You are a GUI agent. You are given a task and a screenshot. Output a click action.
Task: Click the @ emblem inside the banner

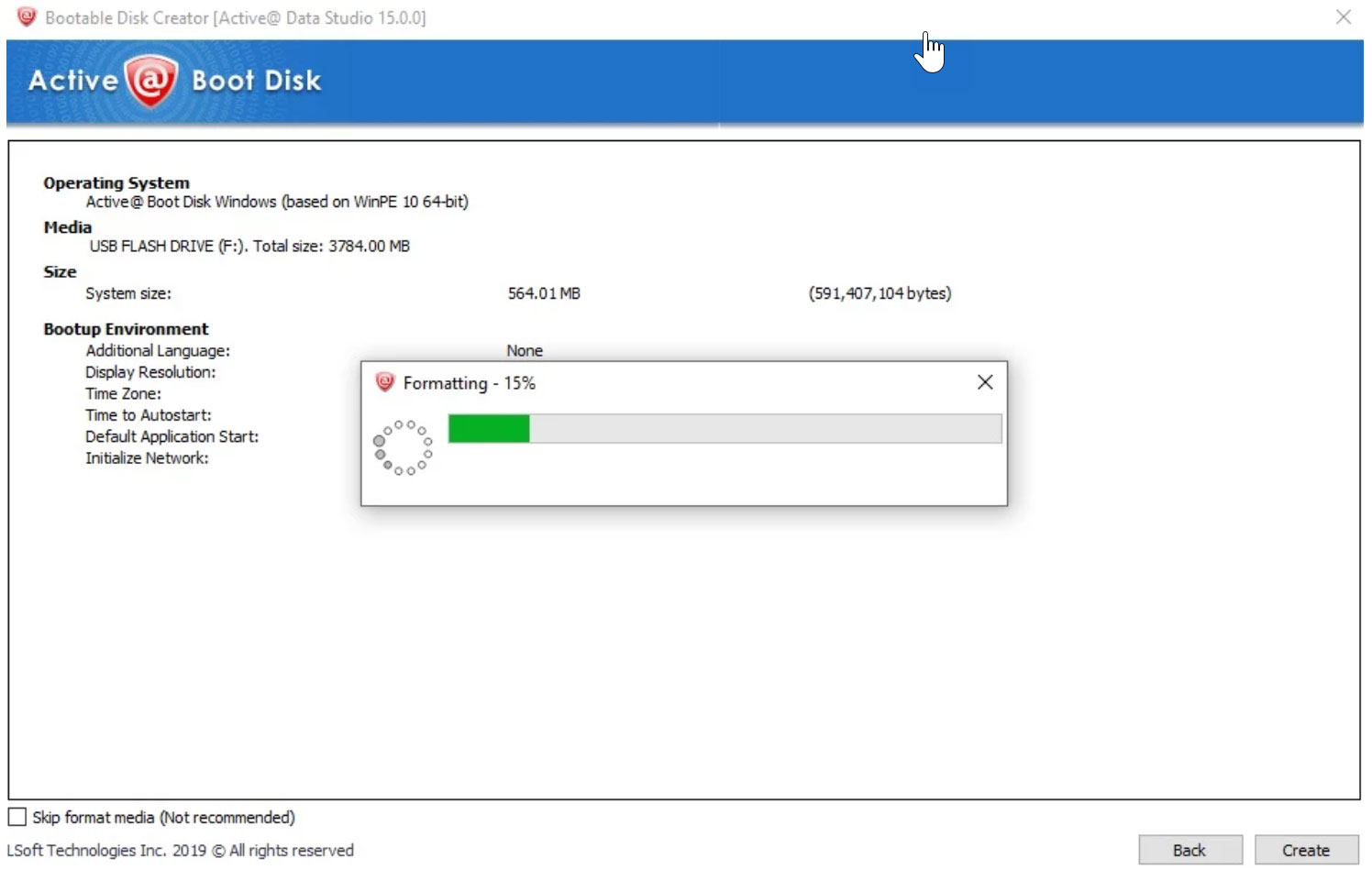pyautogui.click(x=151, y=81)
